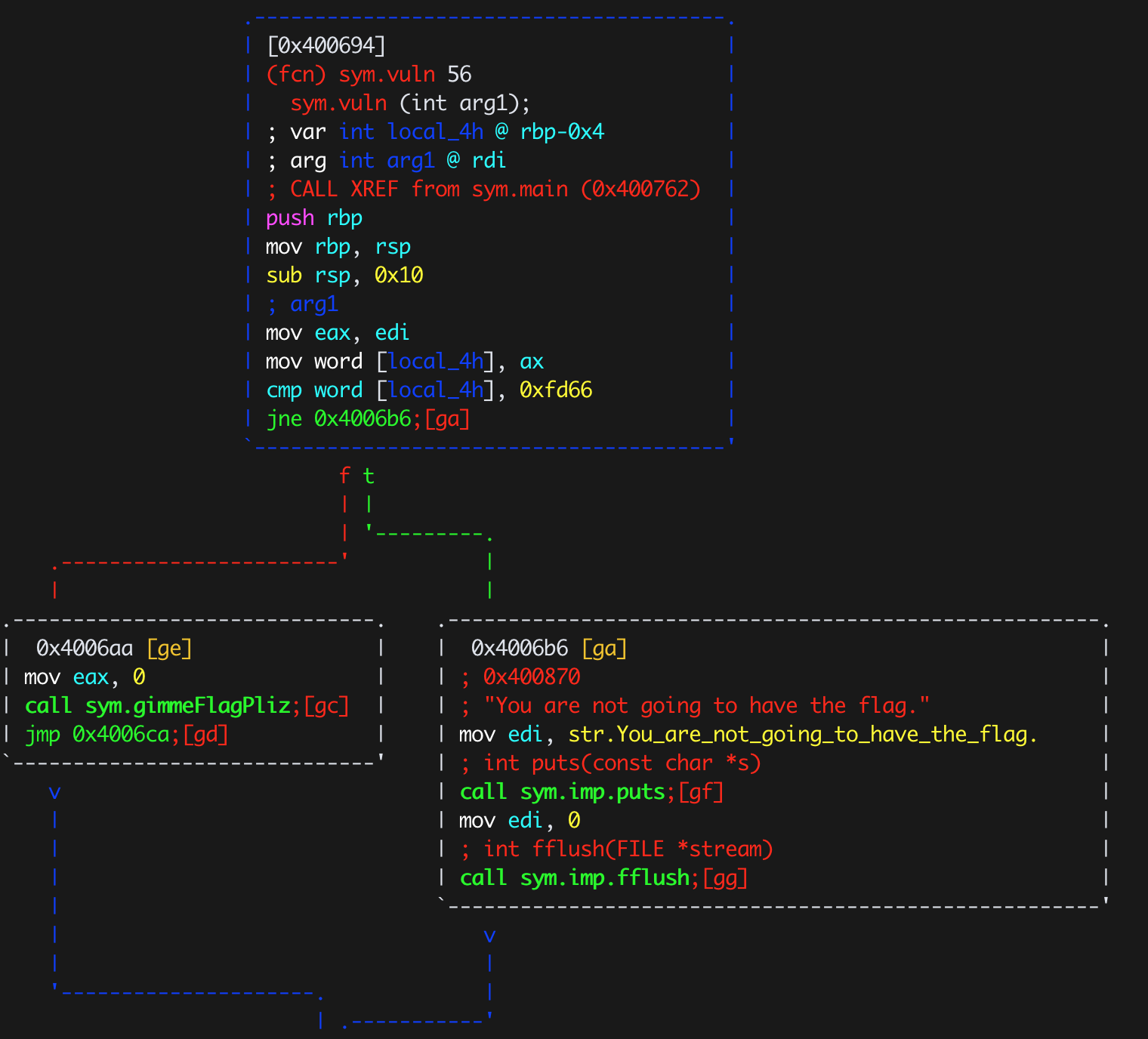The height and width of the screenshot is (1039, 1148).
Task: Select 'mov edi, str.You_are_not_going_to_have_the_flag.'
Action: coord(748,734)
